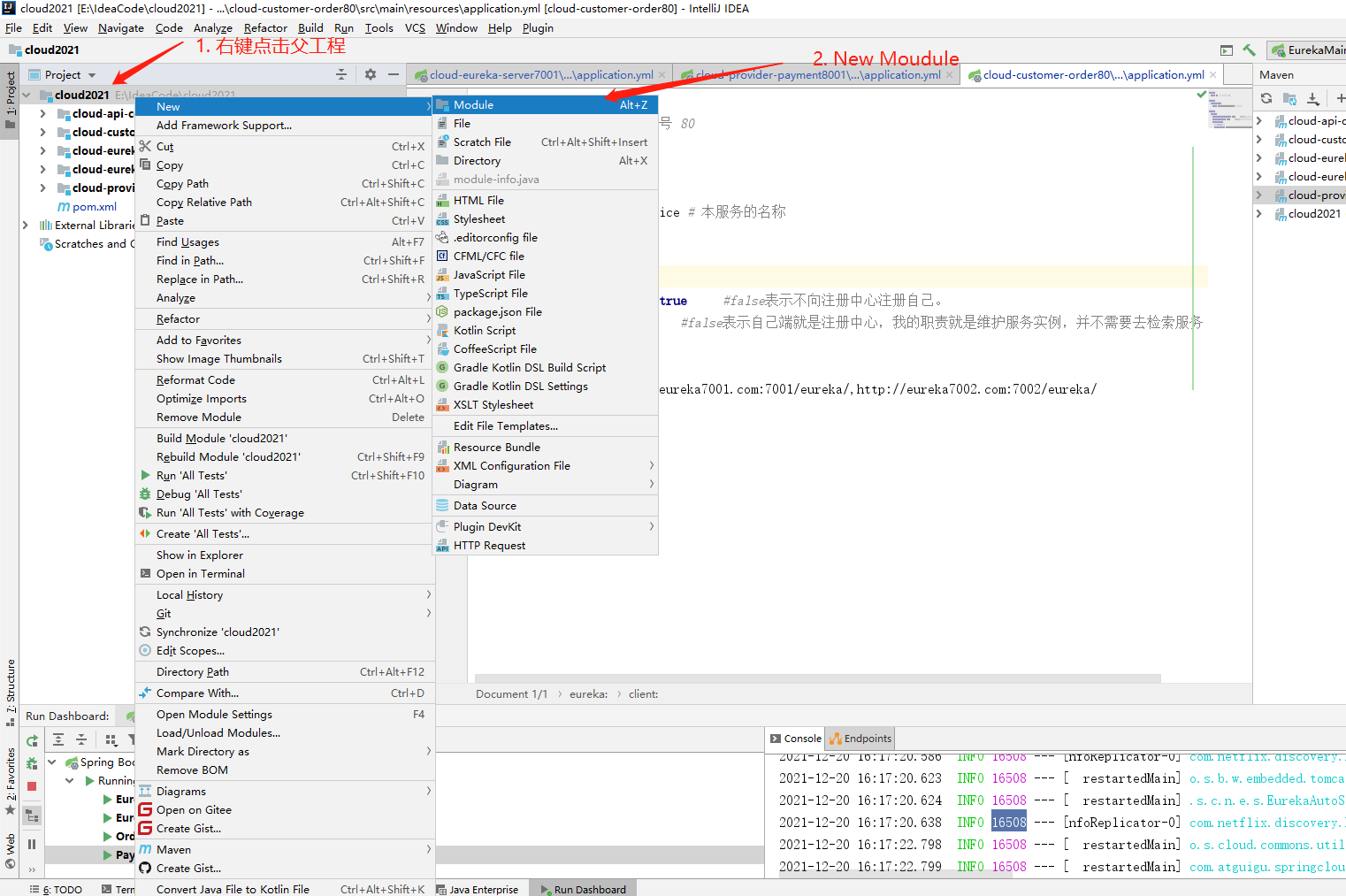This screenshot has height=896, width=1346.
Task: Close cloud-eureka-server7001 application.yml tab
Action: click(x=662, y=75)
